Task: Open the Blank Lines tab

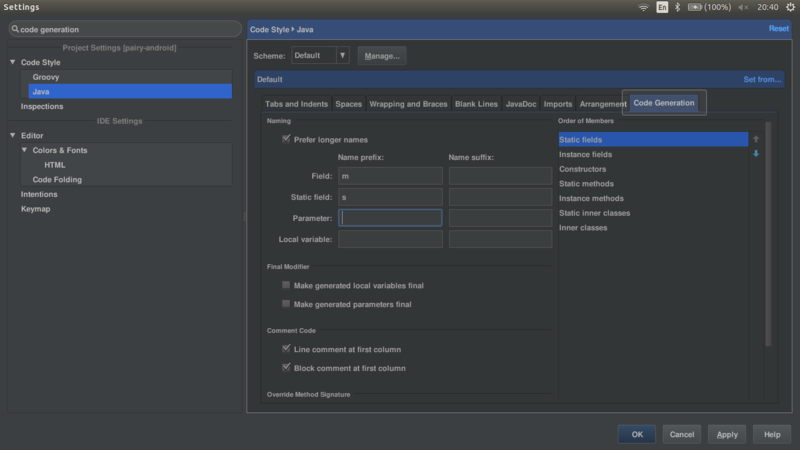Action: click(x=476, y=104)
